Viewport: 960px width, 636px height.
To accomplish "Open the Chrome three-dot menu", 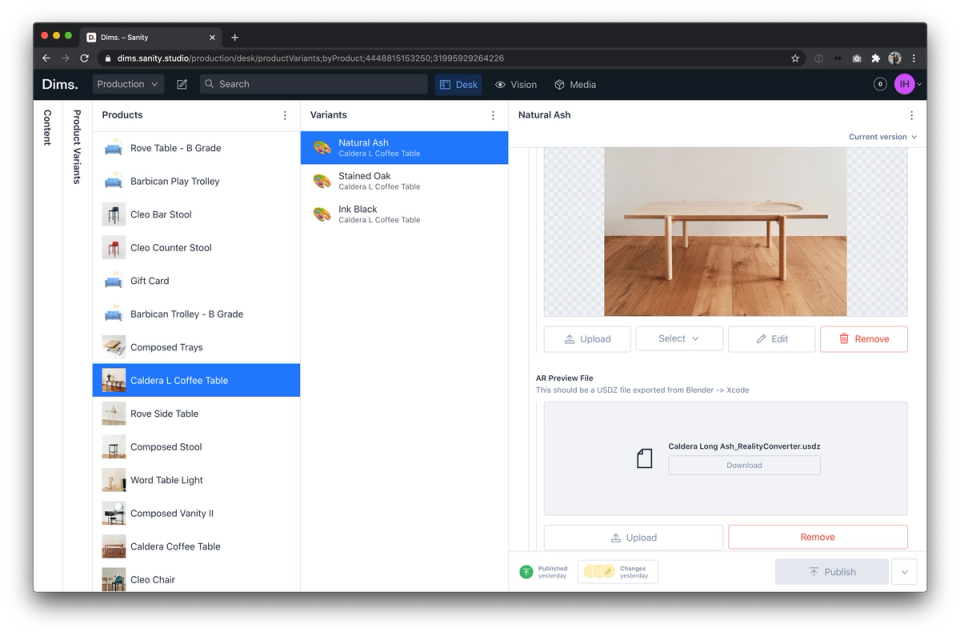I will pyautogui.click(x=913, y=58).
